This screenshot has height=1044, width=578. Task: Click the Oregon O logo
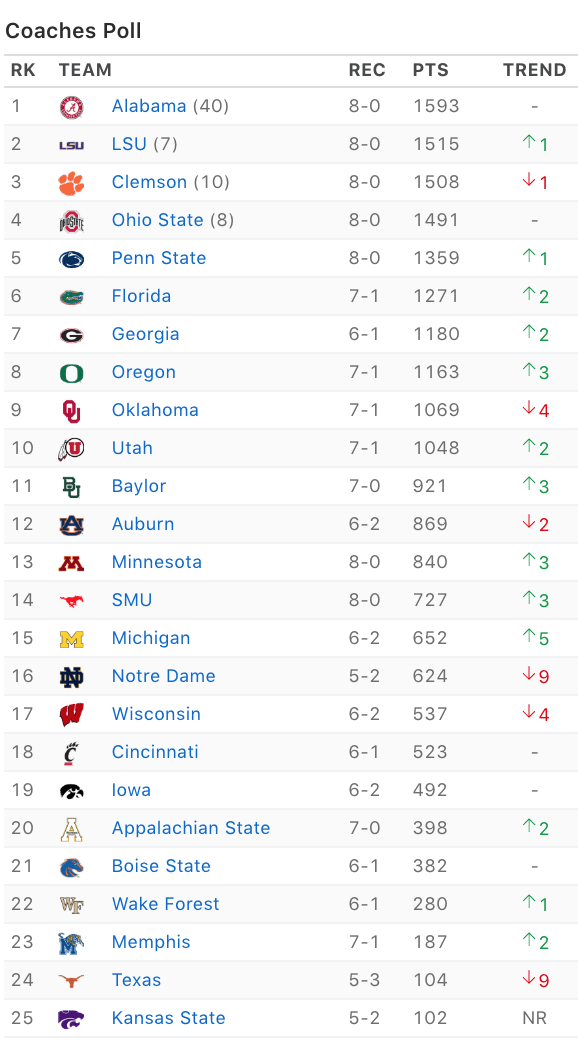click(x=71, y=373)
